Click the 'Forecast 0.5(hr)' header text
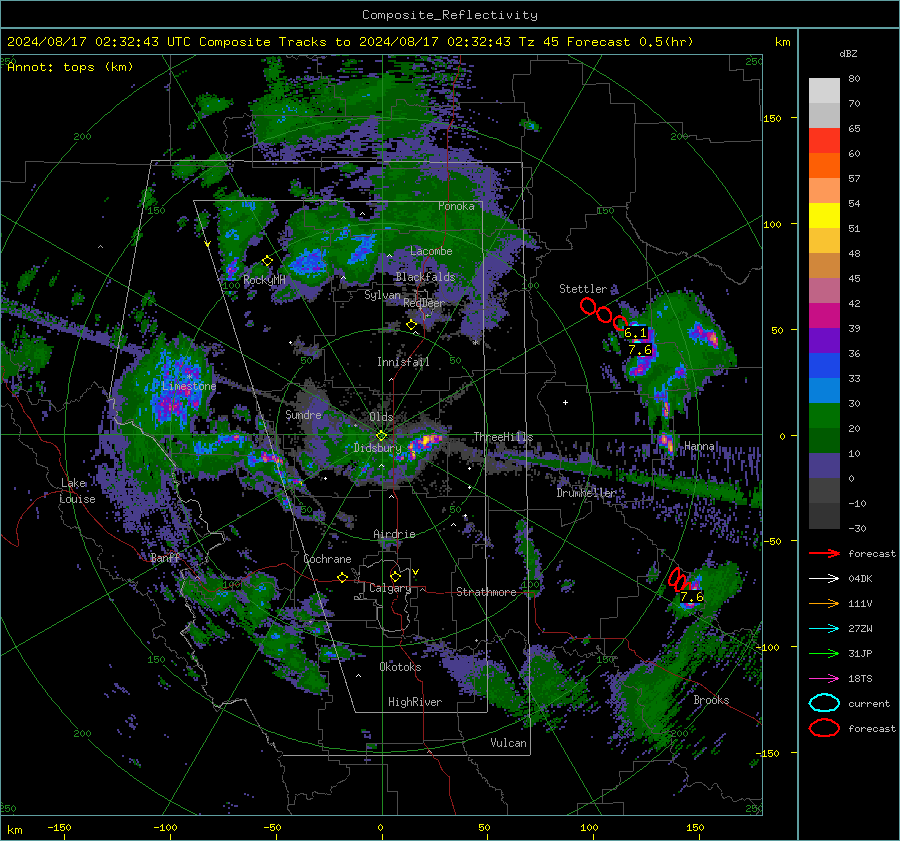Image resolution: width=900 pixels, height=841 pixels. point(630,42)
